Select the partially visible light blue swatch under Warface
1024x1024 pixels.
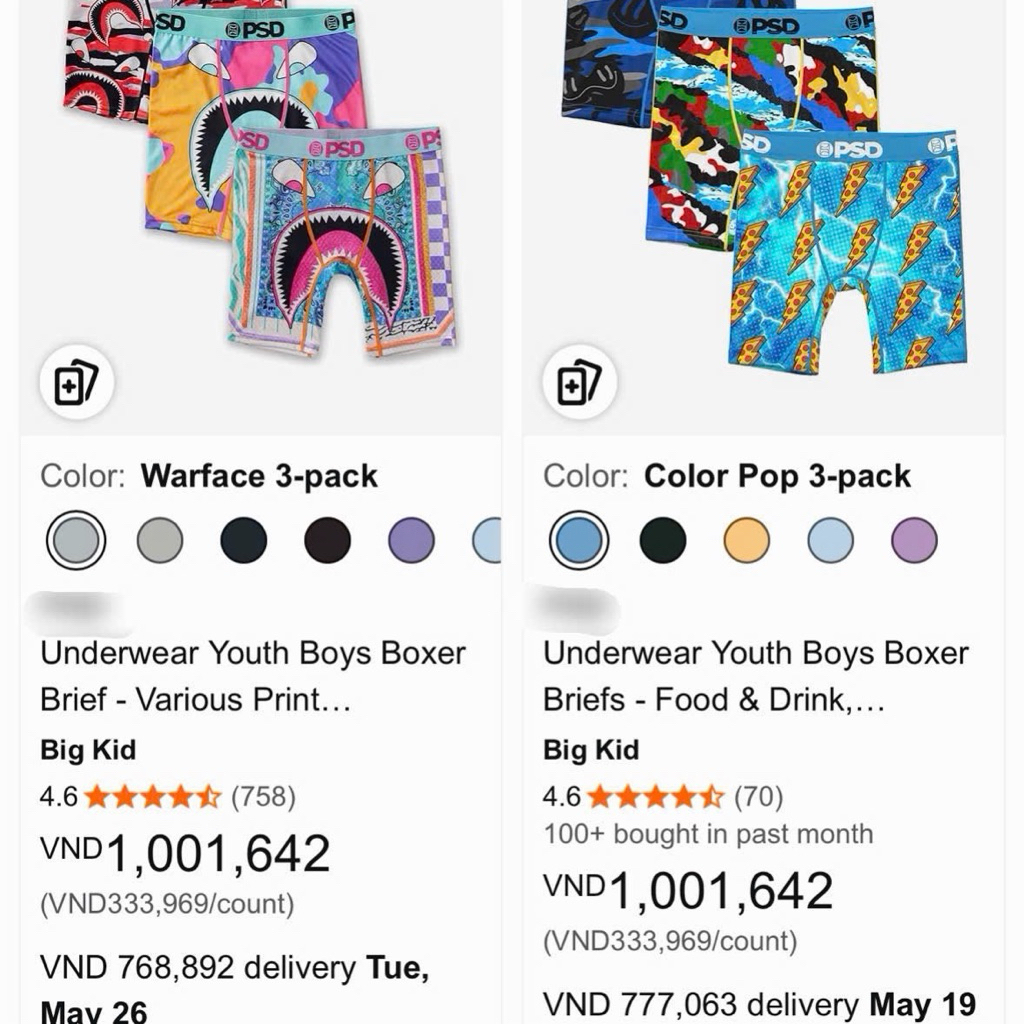point(487,540)
